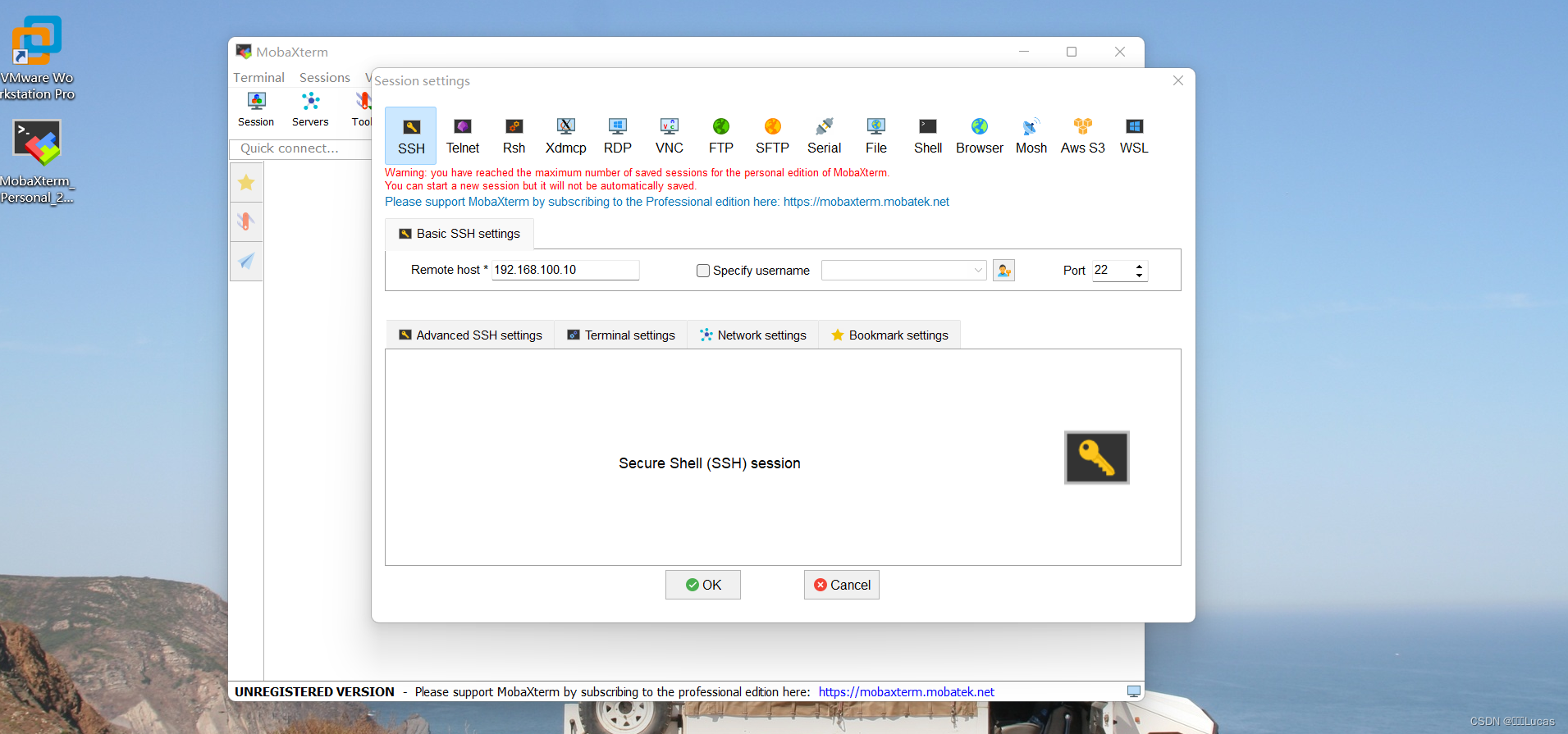Select the Shell session type

click(928, 136)
